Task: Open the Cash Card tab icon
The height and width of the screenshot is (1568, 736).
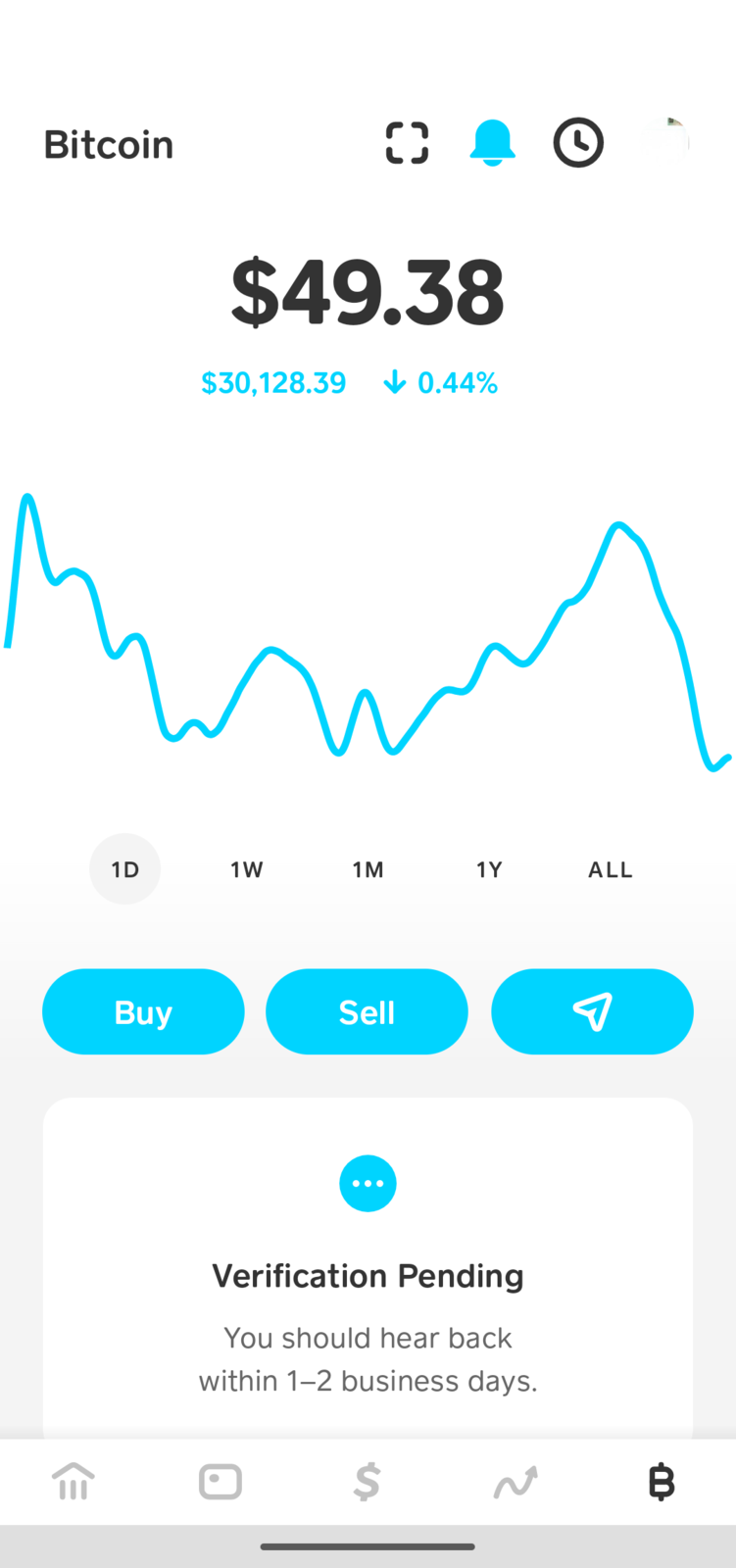Action: click(221, 1482)
